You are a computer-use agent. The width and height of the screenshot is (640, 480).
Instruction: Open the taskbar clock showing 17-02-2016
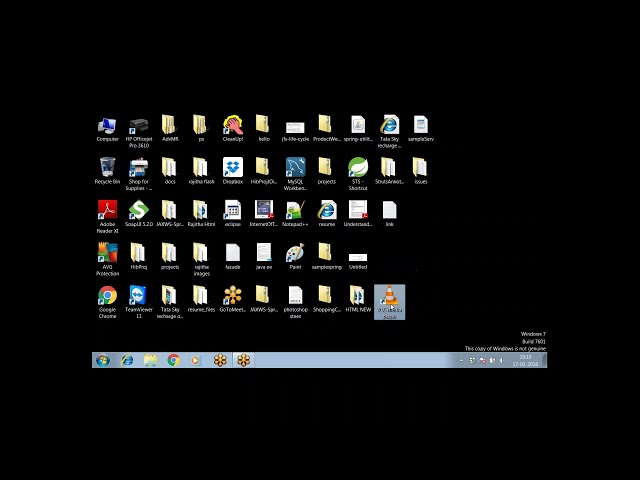[525, 360]
